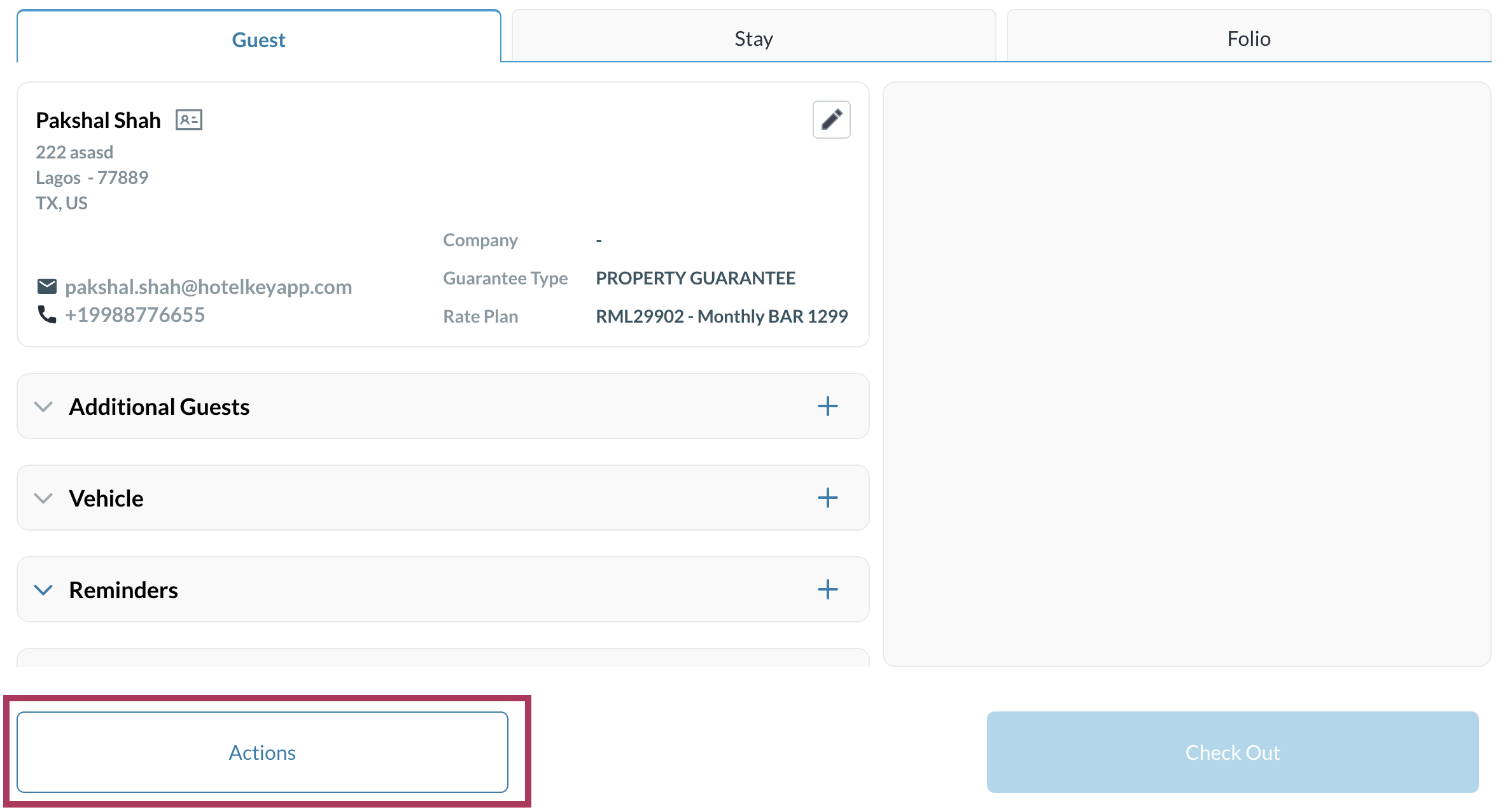
Task: Add an additional guest with plus icon
Action: [x=827, y=406]
